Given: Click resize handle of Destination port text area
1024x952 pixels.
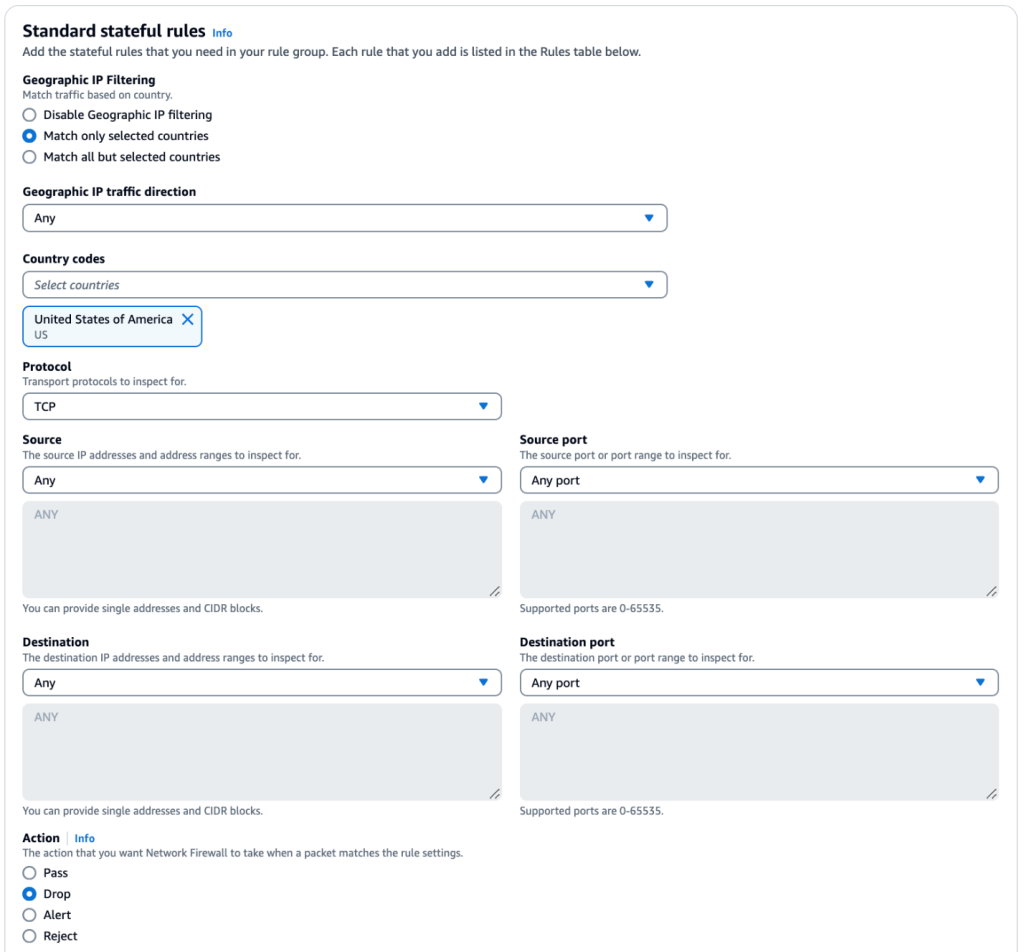Looking at the screenshot, I should 991,794.
